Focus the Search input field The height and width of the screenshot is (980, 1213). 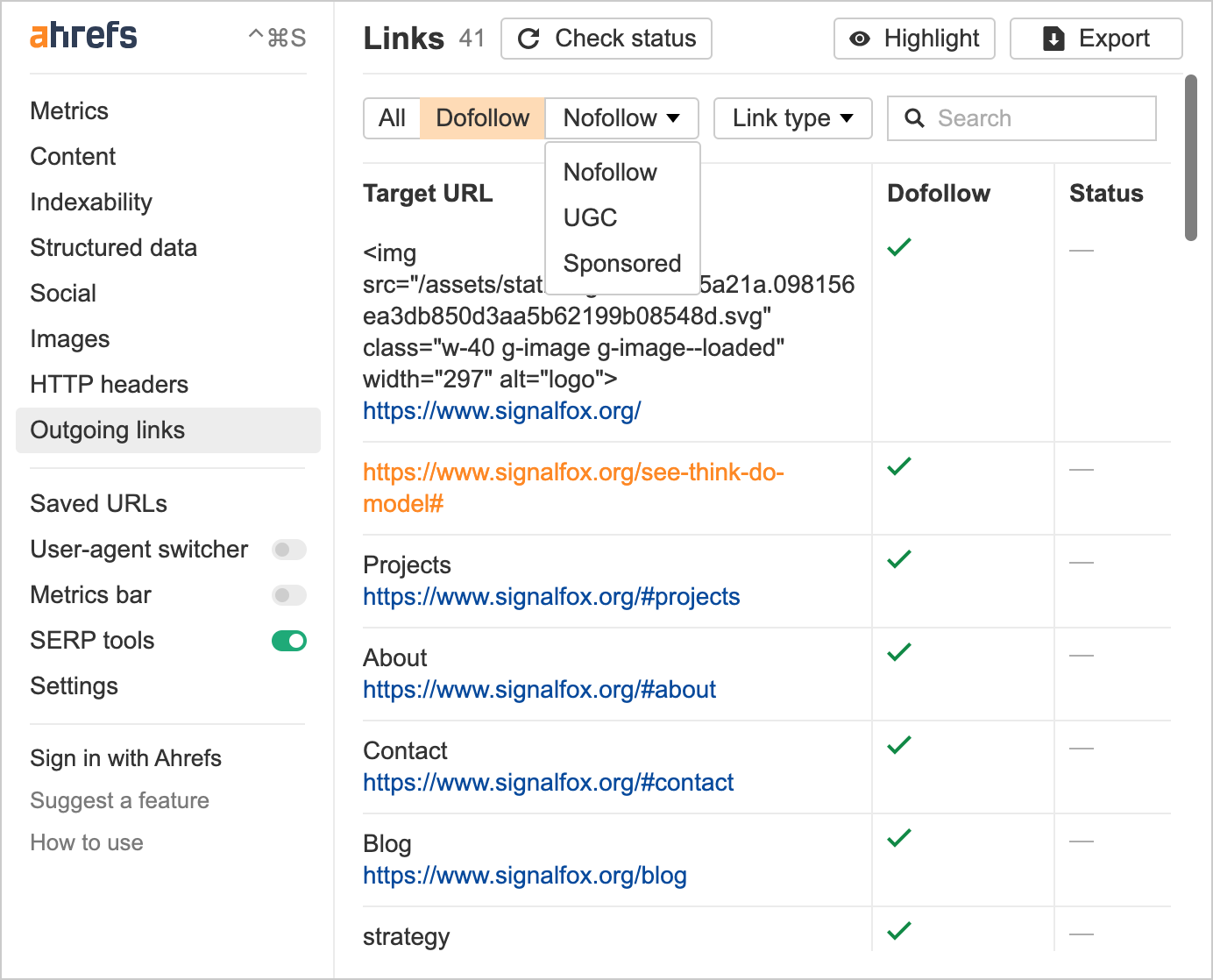[1022, 118]
